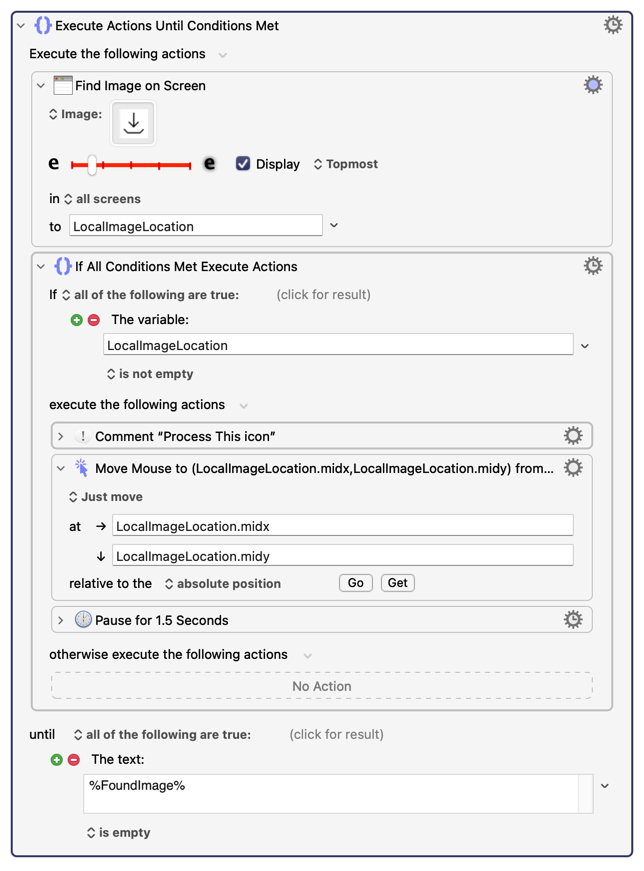Viewport: 644px width, 871px height.
Task: Click the Find Image on Screen gear icon
Action: click(x=593, y=85)
